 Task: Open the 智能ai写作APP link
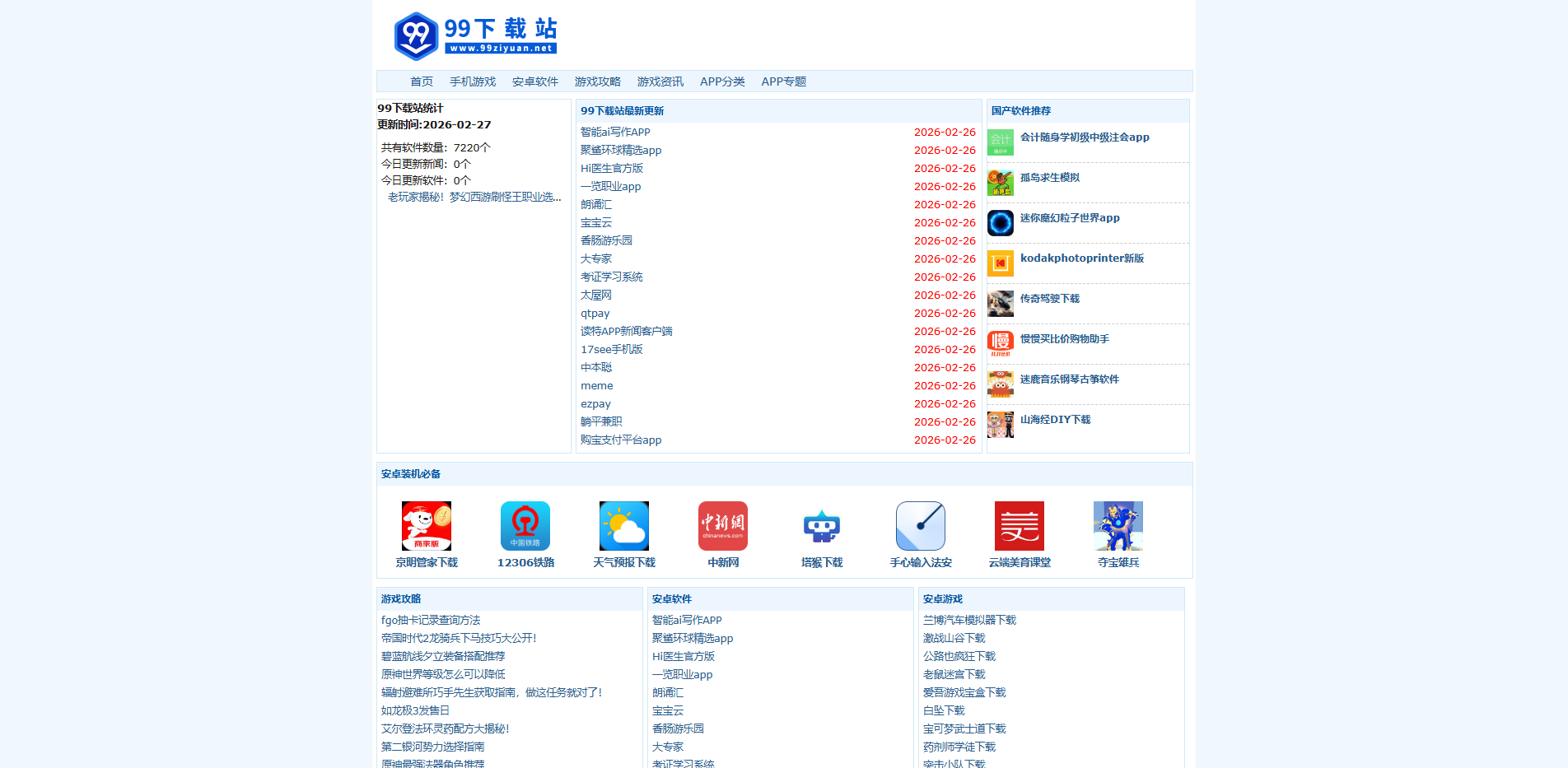614,132
